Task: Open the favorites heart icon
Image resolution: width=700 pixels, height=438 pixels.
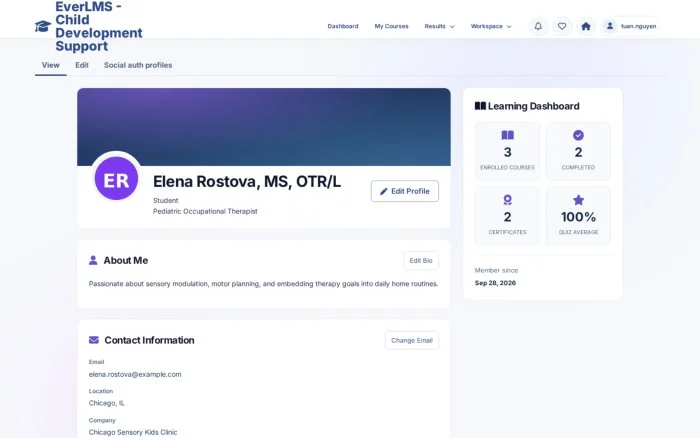Action: click(562, 26)
